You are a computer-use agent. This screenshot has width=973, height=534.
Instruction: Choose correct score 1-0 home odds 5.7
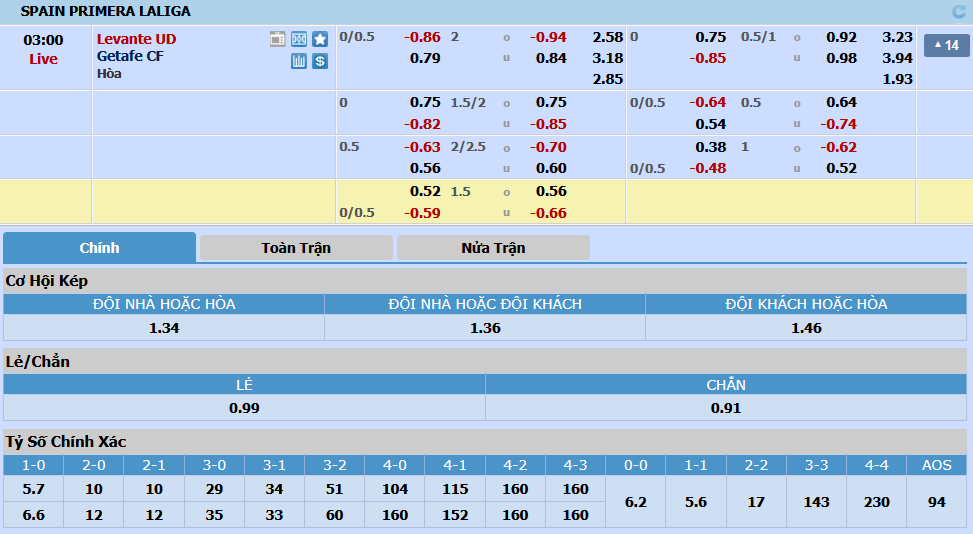[x=34, y=489]
